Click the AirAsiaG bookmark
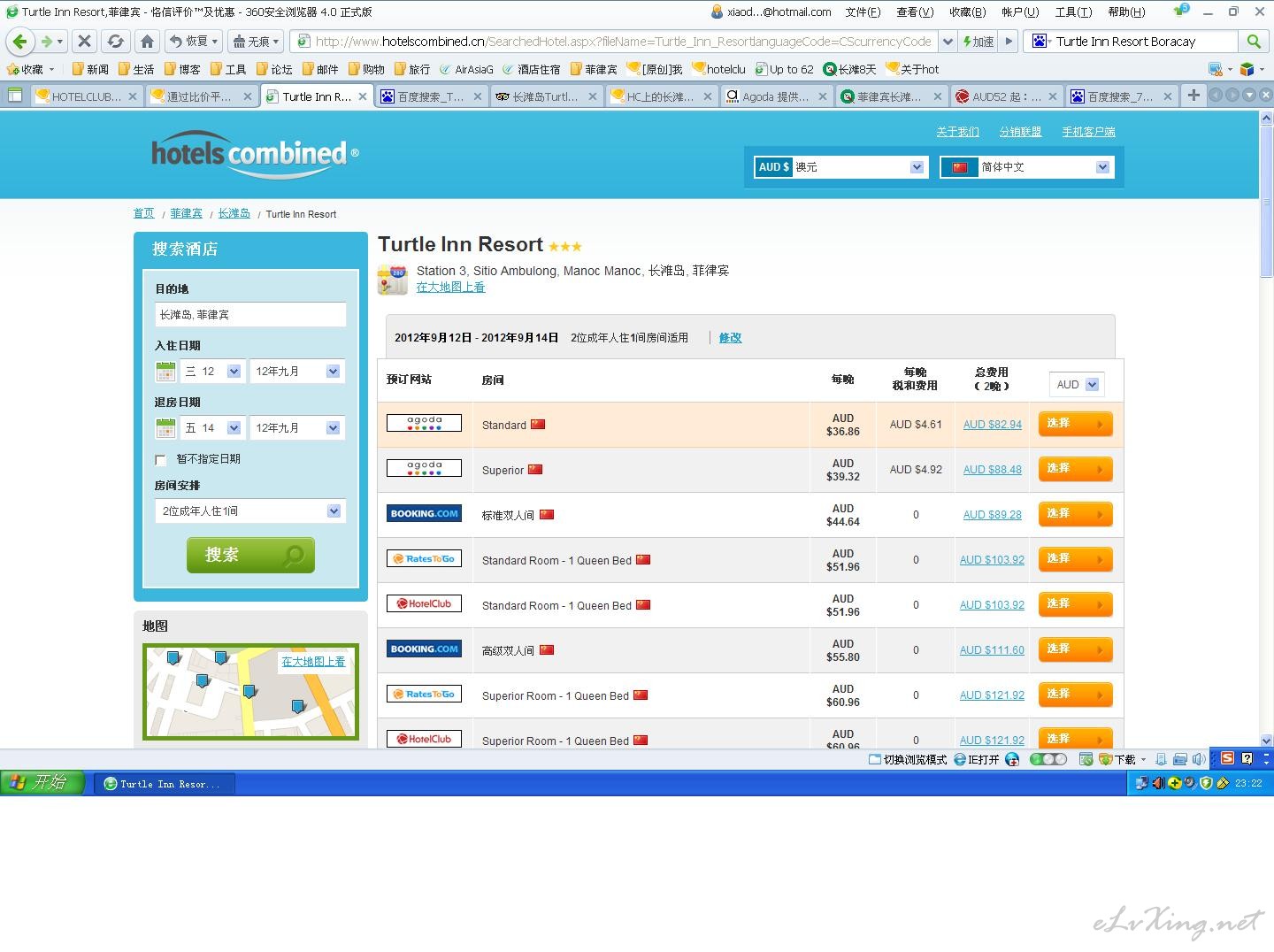This screenshot has height=952, width=1274. pos(466,69)
